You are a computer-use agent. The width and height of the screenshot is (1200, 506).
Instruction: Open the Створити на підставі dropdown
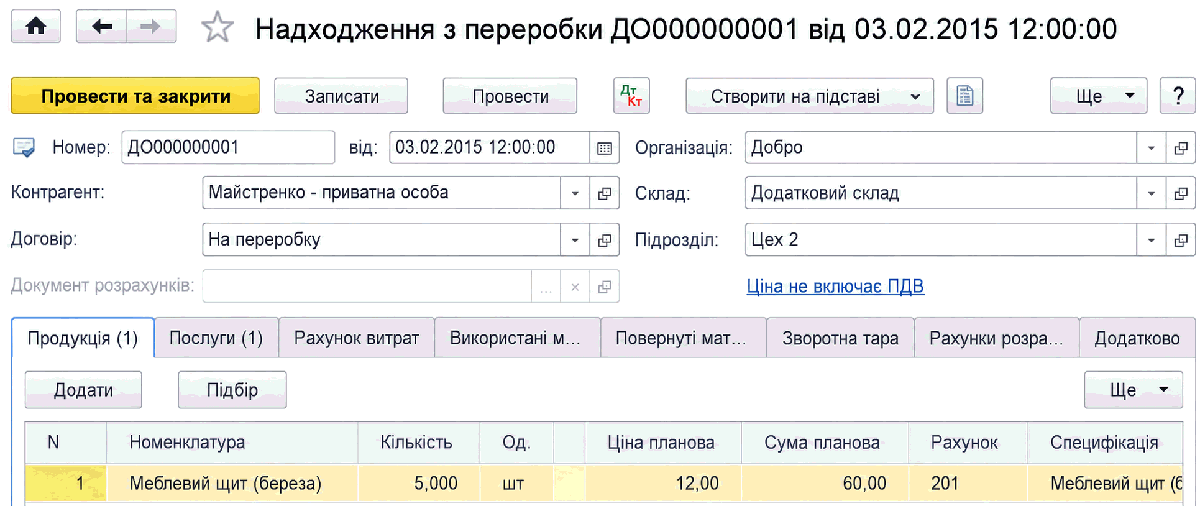809,96
